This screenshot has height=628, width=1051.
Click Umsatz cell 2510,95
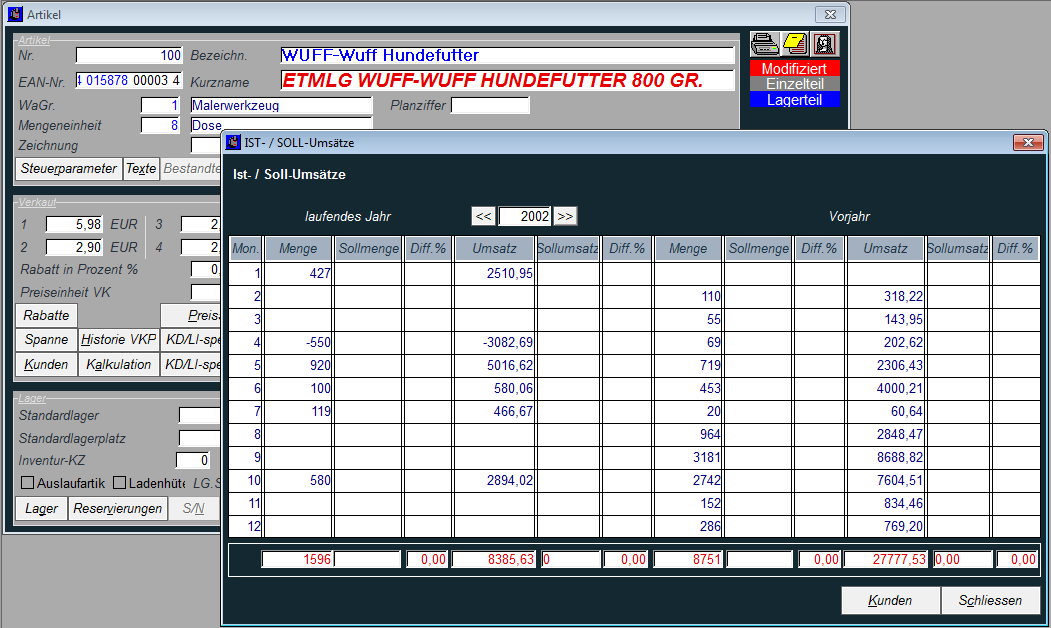tap(494, 273)
